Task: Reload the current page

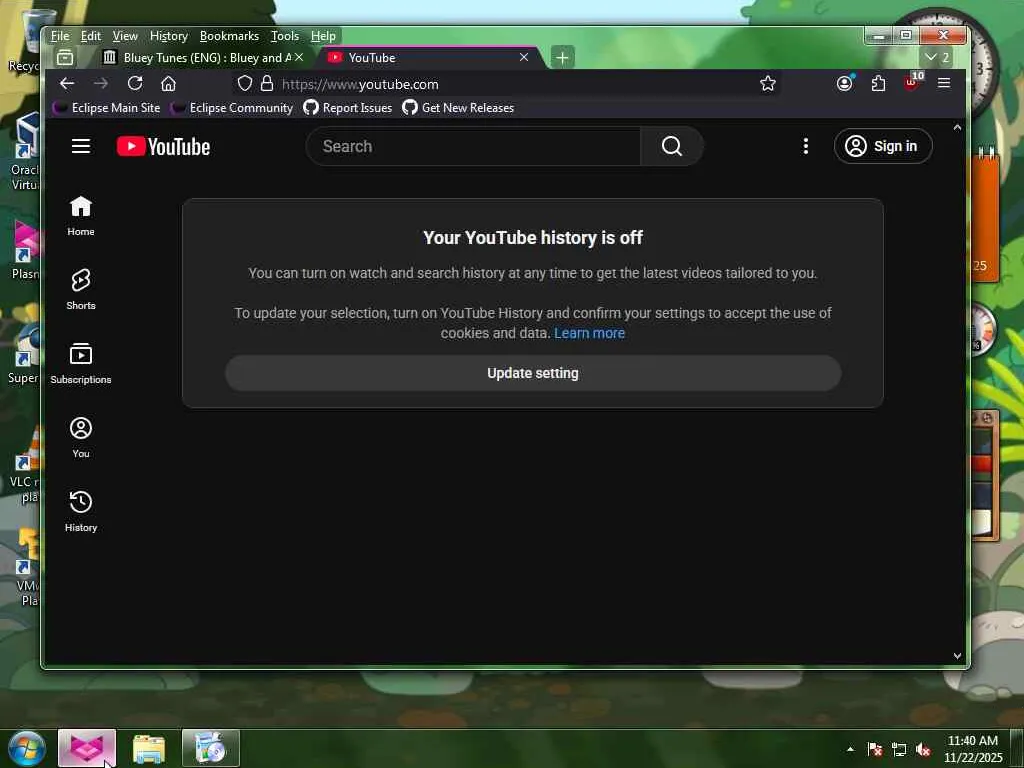Action: (135, 84)
